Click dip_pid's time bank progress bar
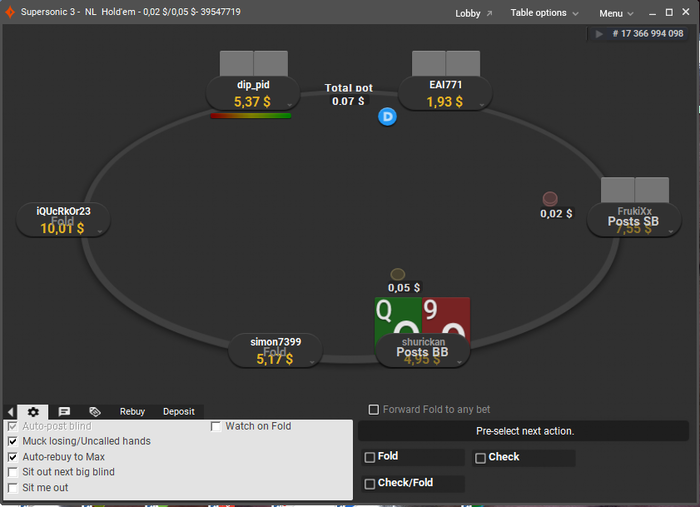The height and width of the screenshot is (507, 700). [250, 116]
